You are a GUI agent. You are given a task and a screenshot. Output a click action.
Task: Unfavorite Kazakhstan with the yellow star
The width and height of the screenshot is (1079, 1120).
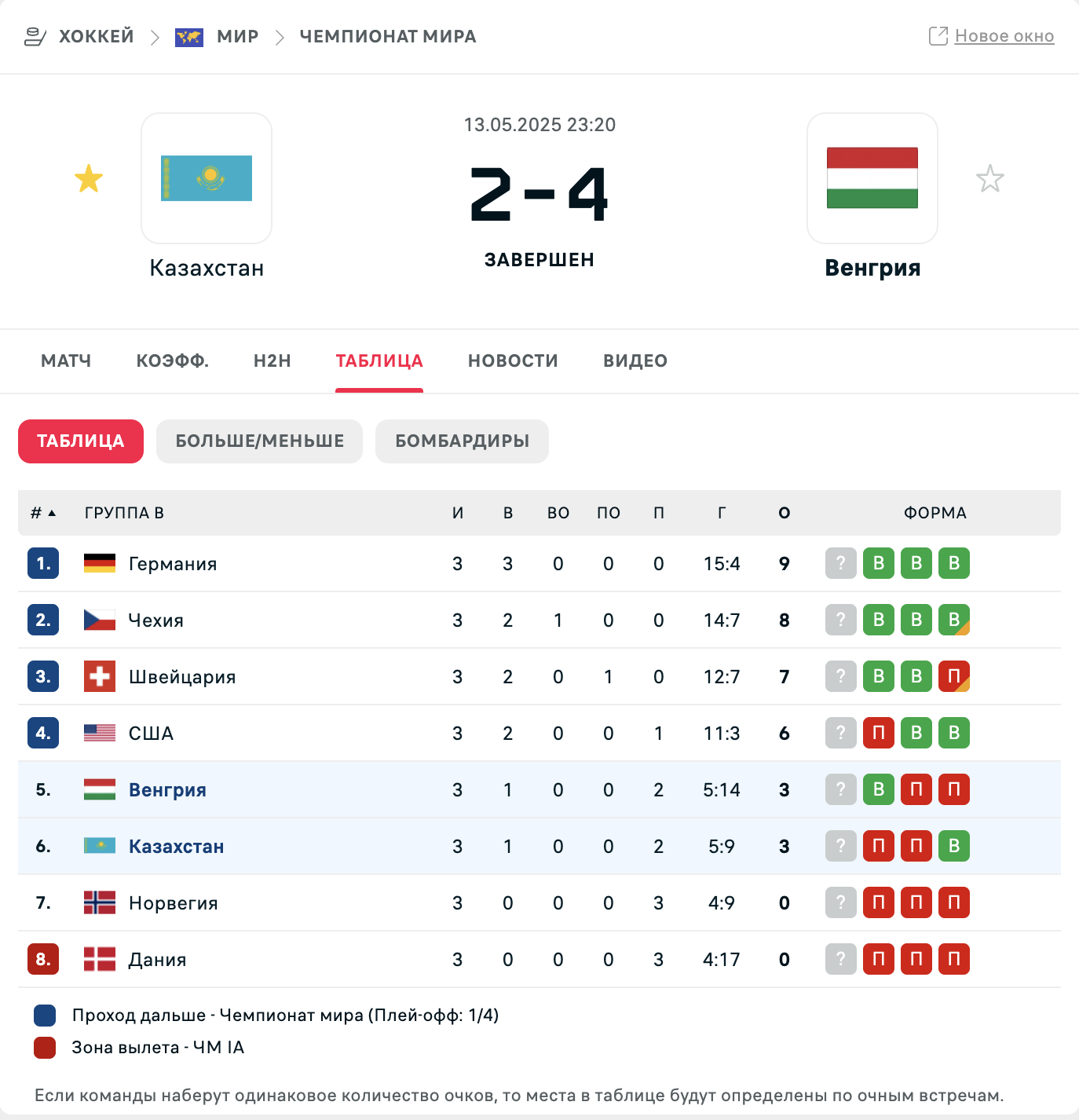click(x=89, y=178)
